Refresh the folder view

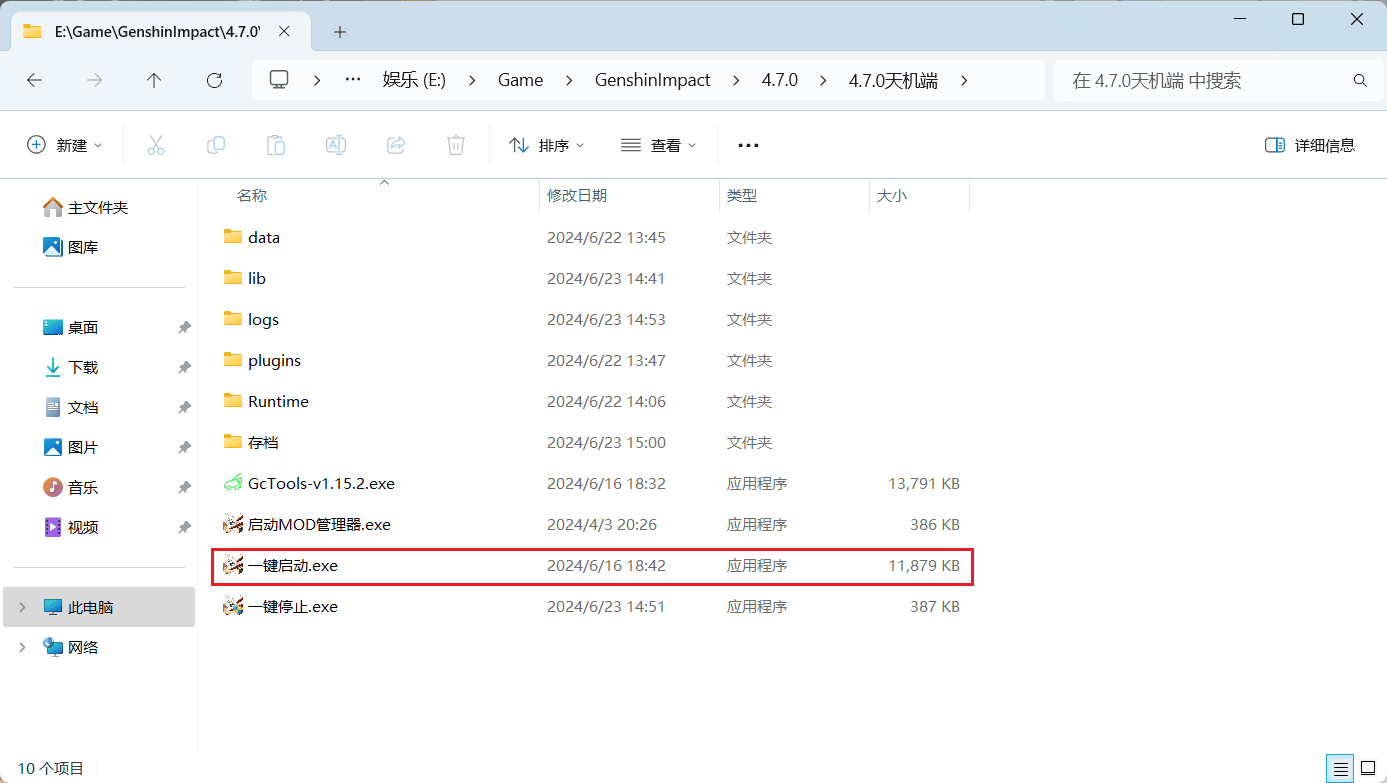coord(214,80)
